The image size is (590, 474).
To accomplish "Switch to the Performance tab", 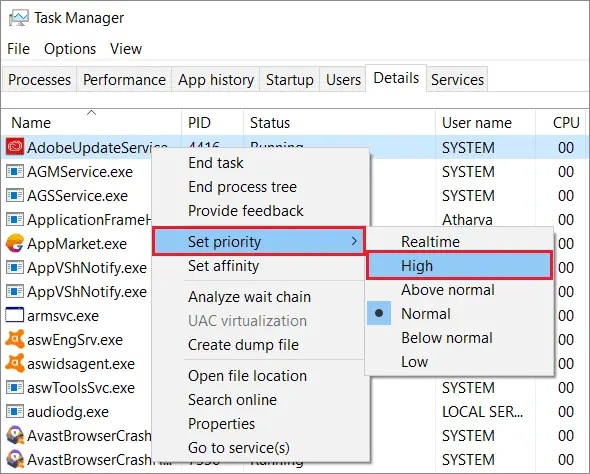I will pos(124,80).
